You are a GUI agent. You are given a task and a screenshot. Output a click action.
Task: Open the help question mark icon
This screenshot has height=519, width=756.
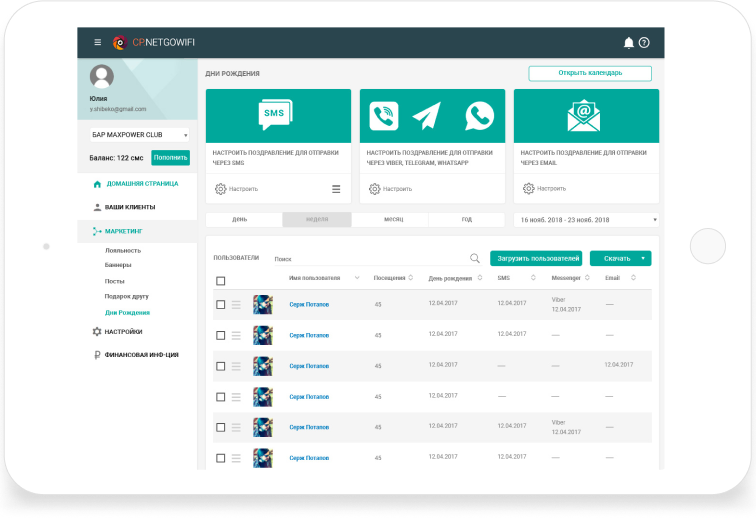[x=644, y=42]
